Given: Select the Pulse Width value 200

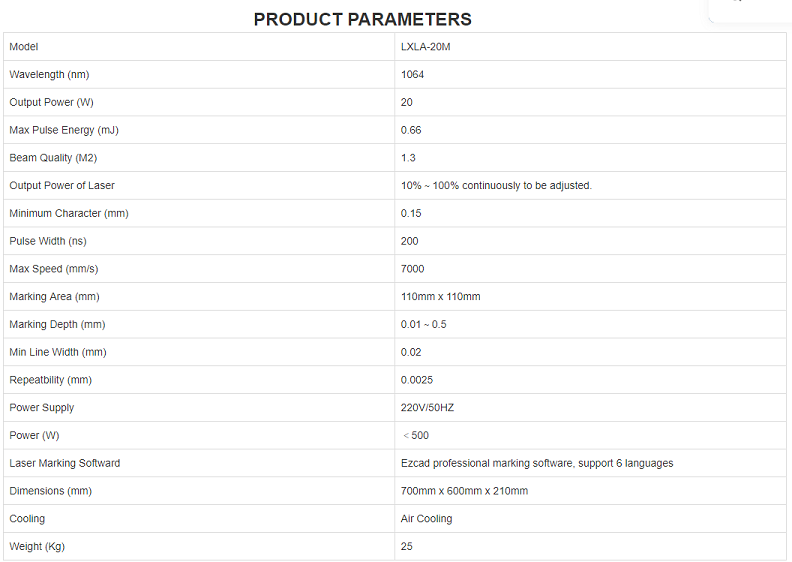Looking at the screenshot, I should [409, 241].
